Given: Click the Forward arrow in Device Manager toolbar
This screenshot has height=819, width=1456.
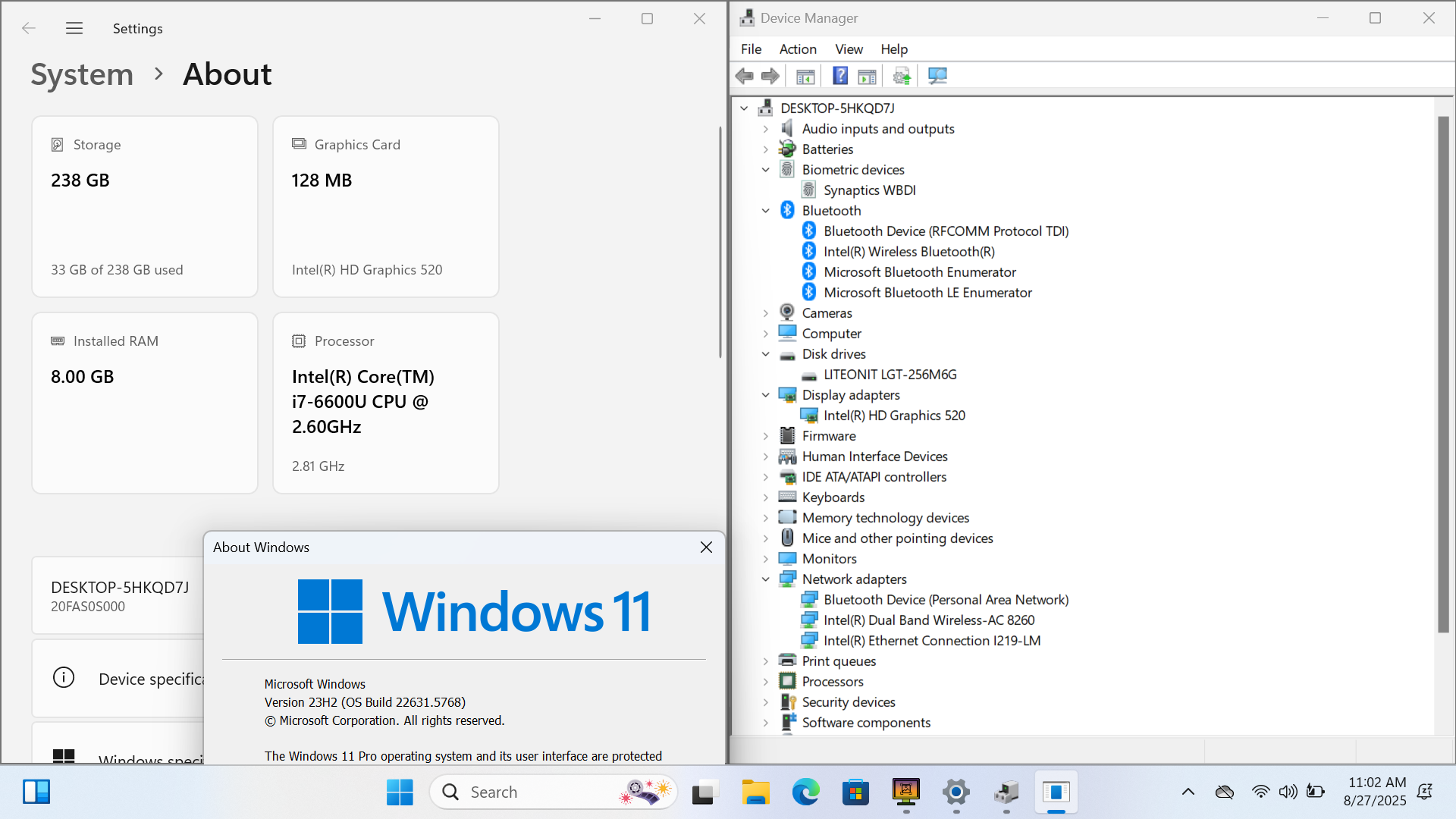Looking at the screenshot, I should coord(770,76).
